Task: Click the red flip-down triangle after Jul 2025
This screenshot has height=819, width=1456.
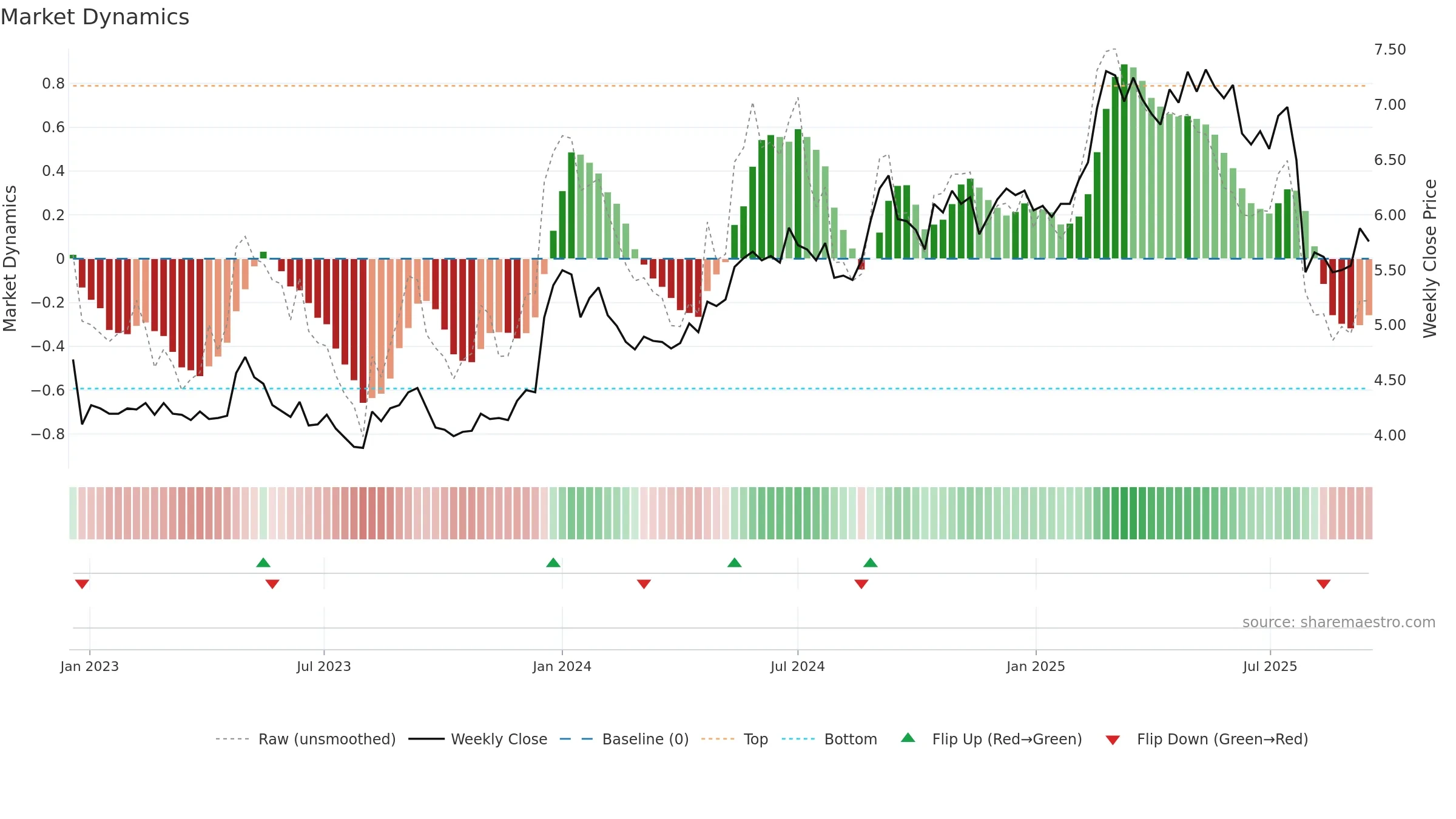Action: pos(1324,584)
